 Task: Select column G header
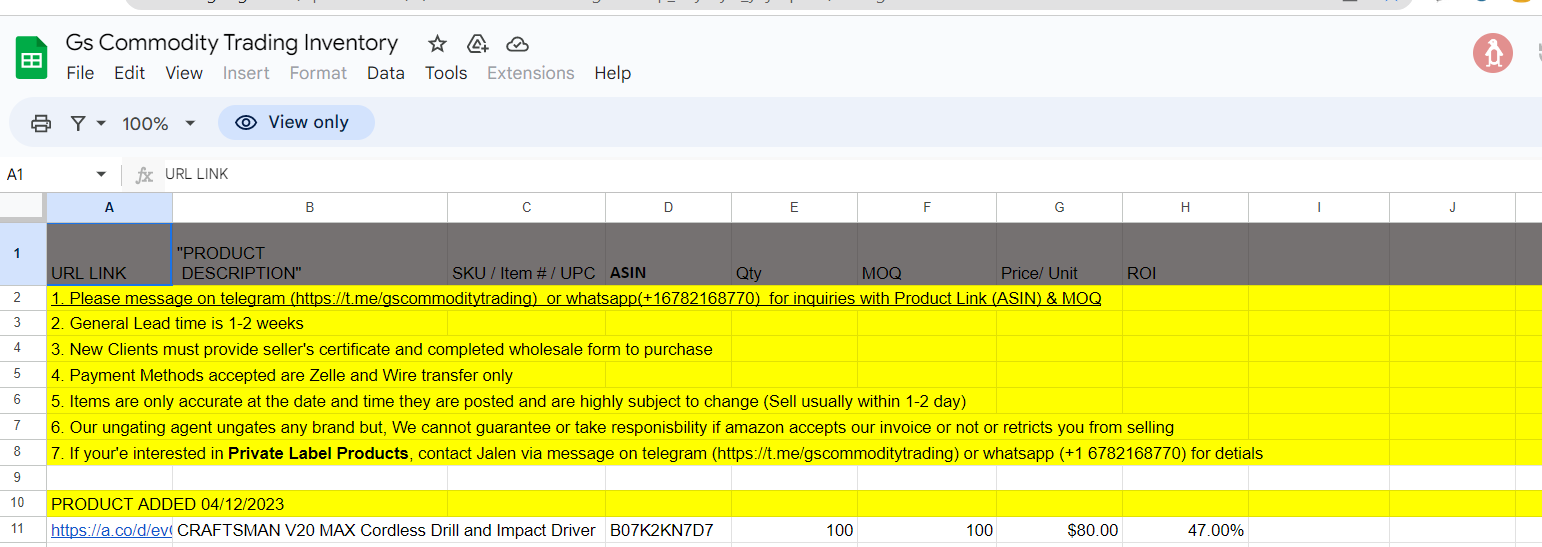pyautogui.click(x=1060, y=207)
